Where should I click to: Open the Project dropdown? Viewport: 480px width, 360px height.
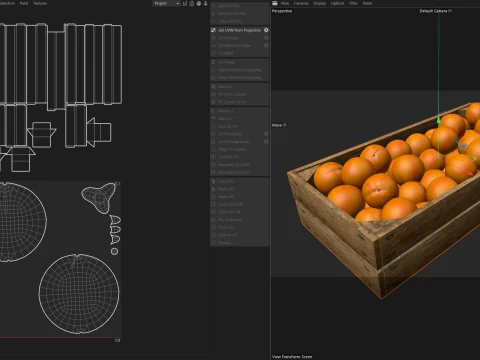[166, 3]
